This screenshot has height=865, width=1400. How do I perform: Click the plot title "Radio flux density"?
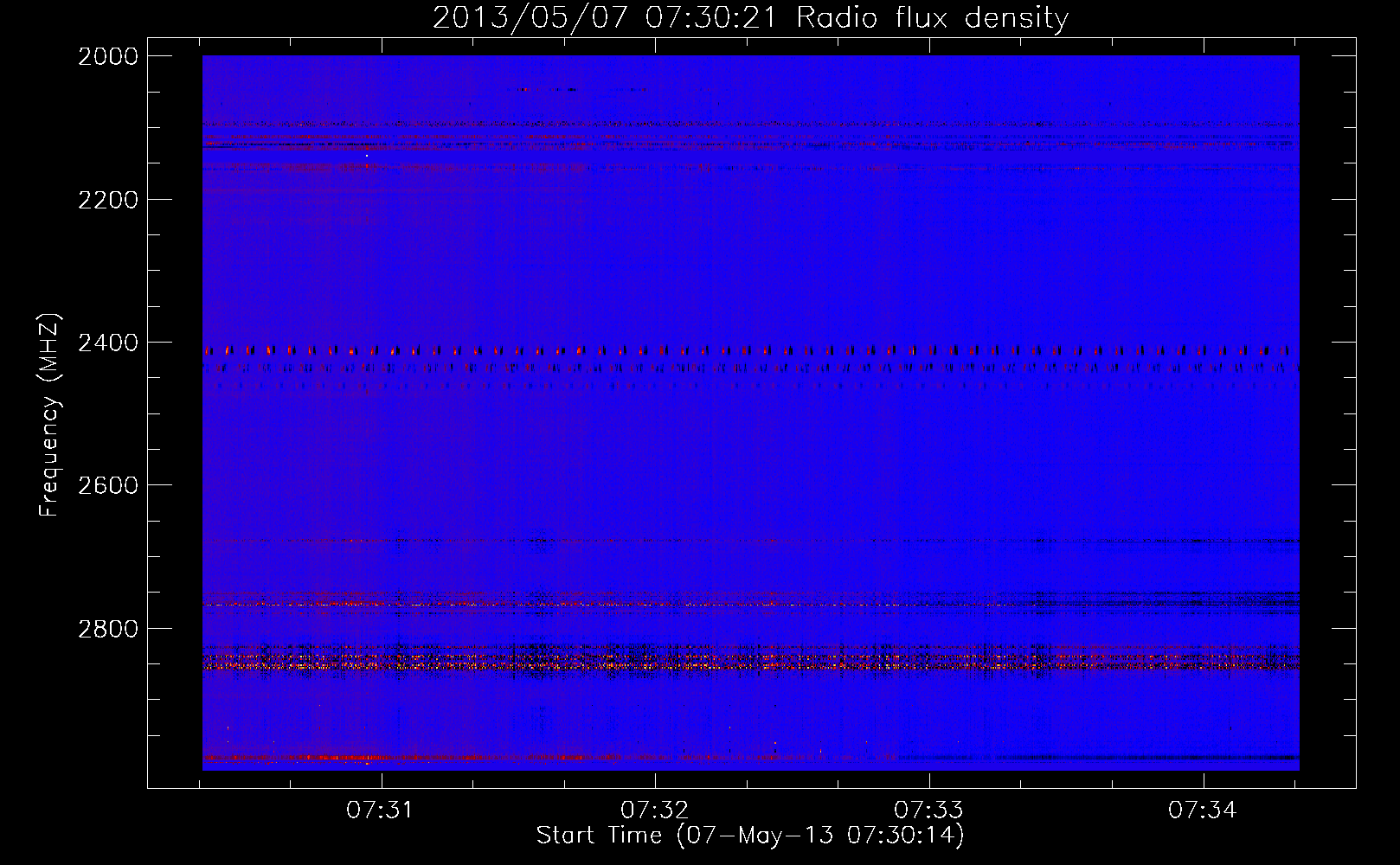(933, 19)
